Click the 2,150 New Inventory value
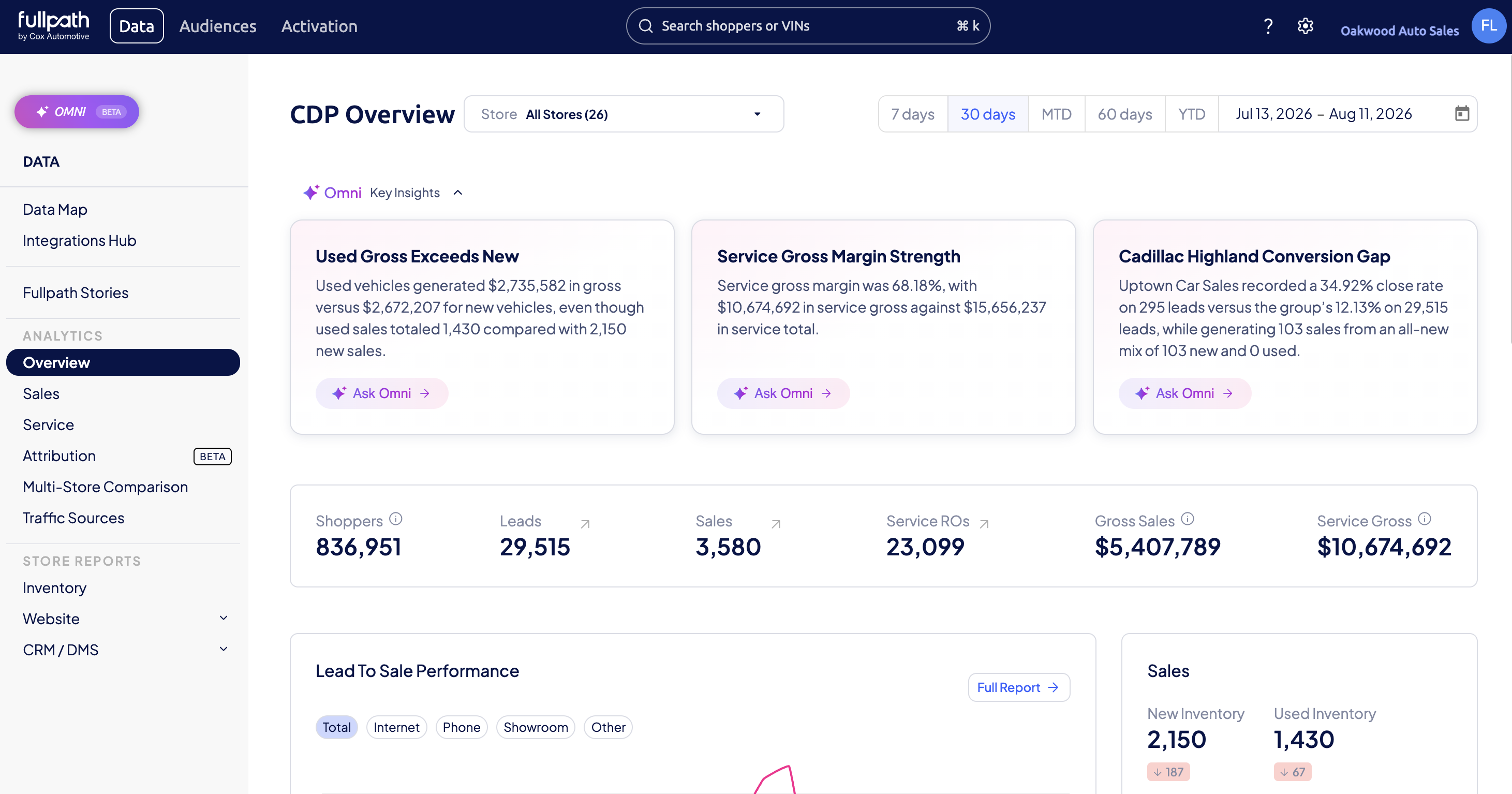 1177,739
